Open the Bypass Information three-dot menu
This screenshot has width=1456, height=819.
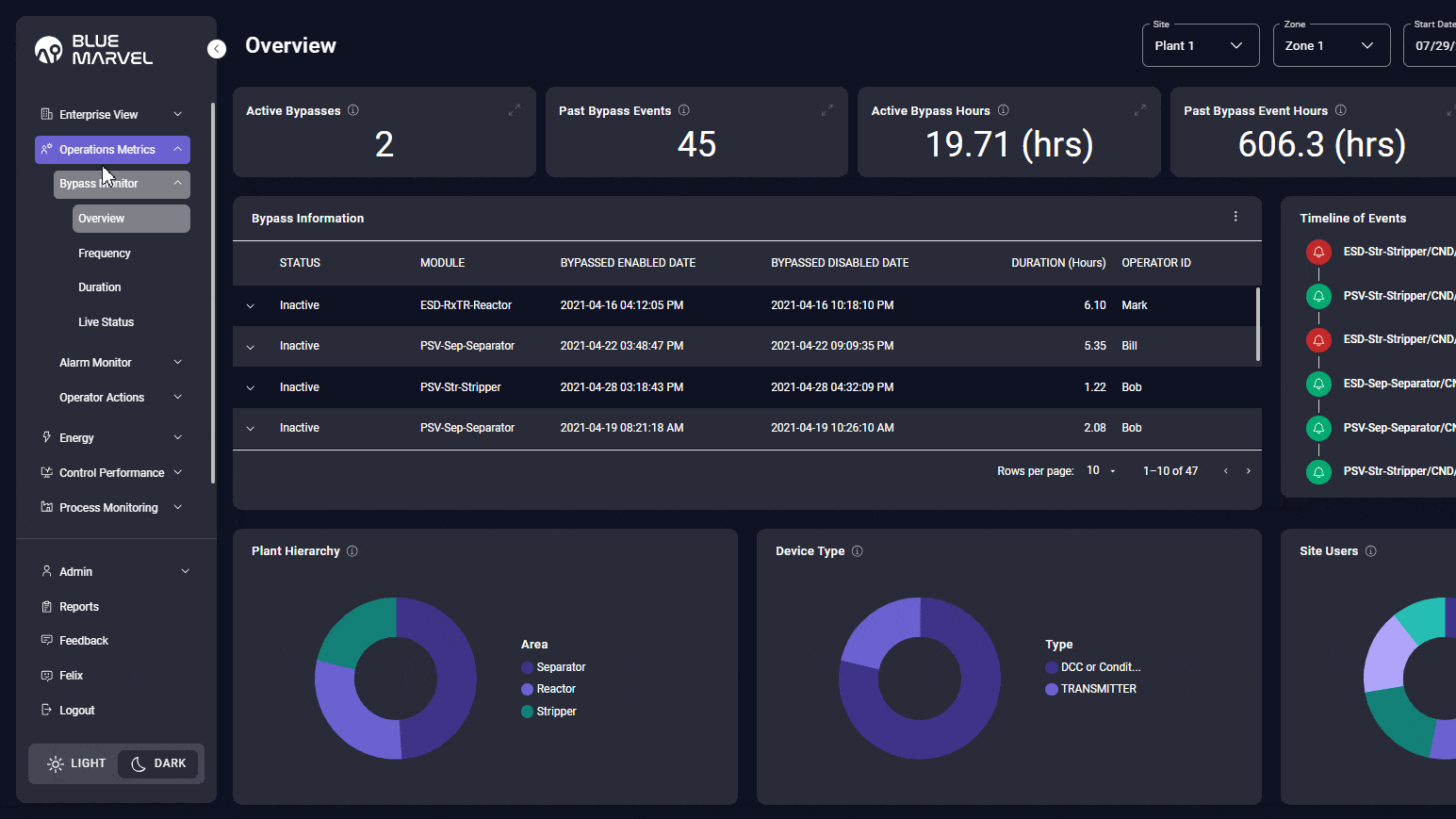pyautogui.click(x=1235, y=216)
